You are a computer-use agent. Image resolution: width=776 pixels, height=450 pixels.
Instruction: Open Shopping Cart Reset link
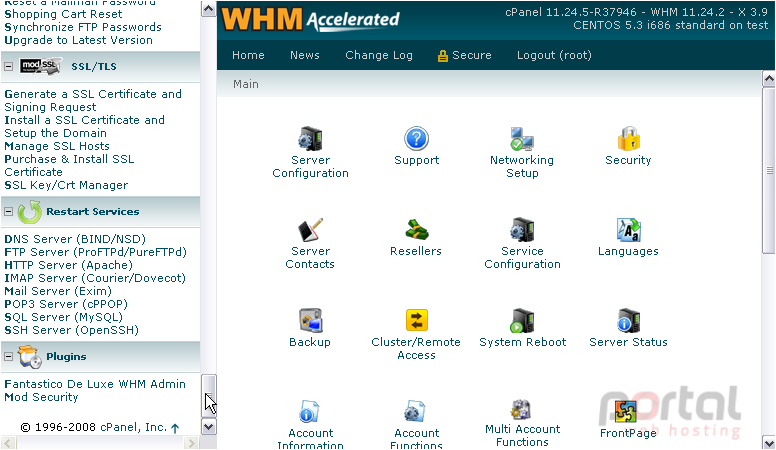(x=63, y=14)
